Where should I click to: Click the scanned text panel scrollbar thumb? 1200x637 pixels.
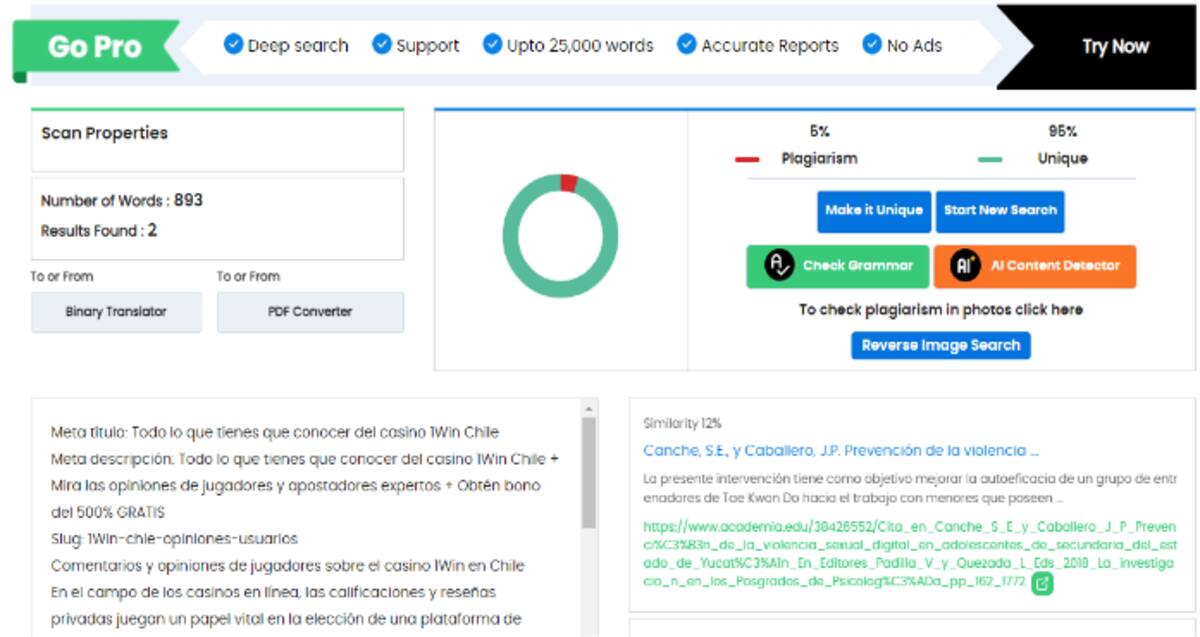(x=589, y=470)
